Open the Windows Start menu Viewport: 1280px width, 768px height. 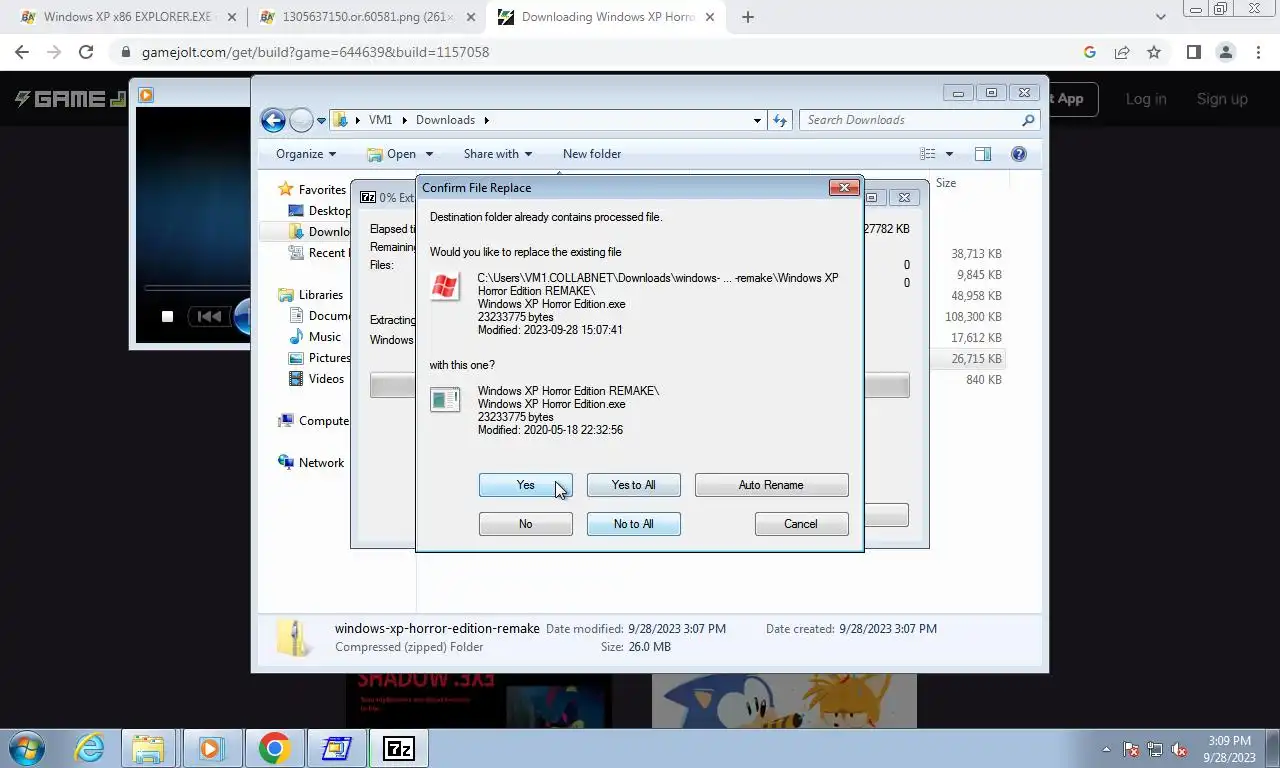(x=27, y=748)
